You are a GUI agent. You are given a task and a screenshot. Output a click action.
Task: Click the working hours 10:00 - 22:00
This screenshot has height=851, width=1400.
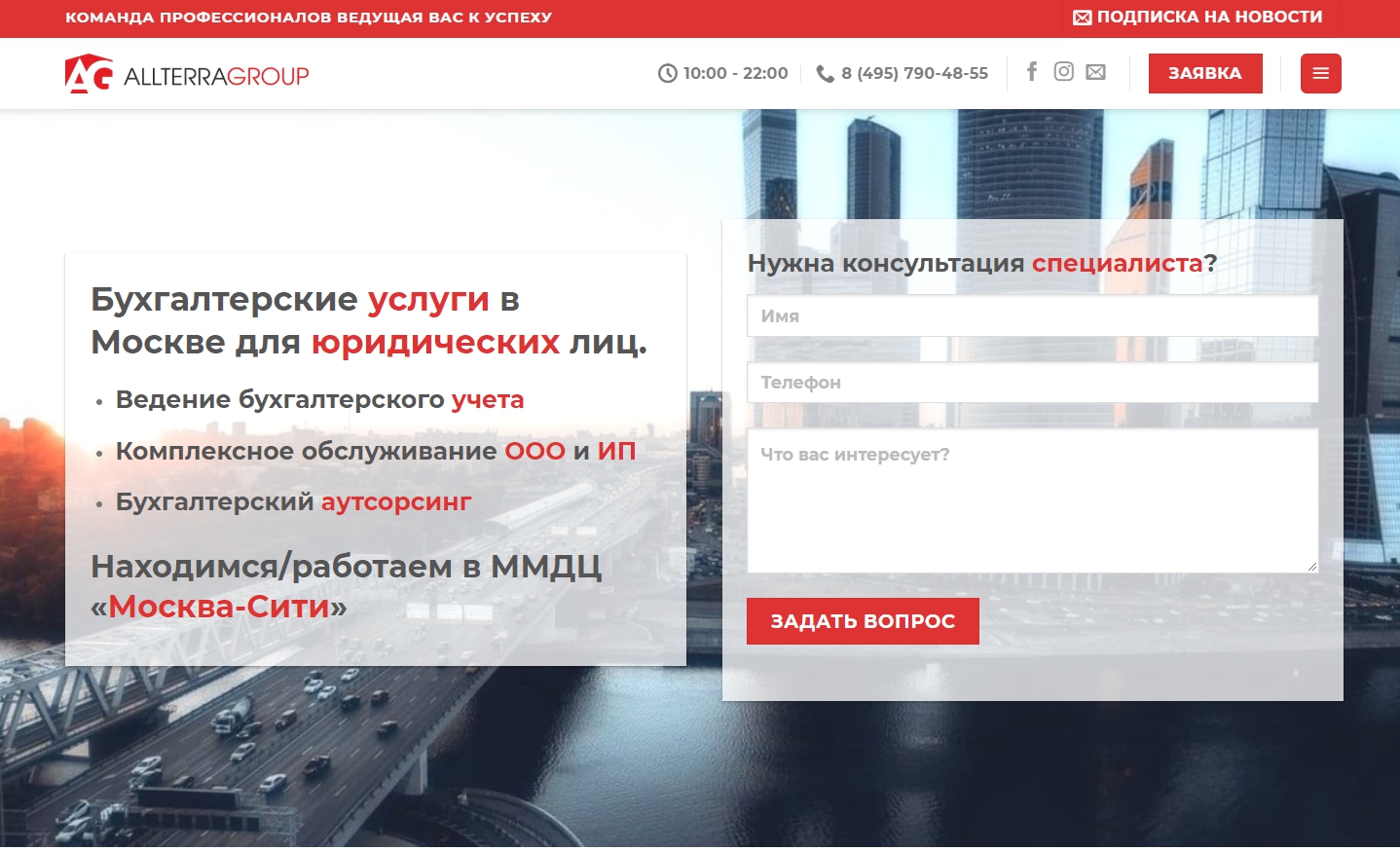(735, 73)
